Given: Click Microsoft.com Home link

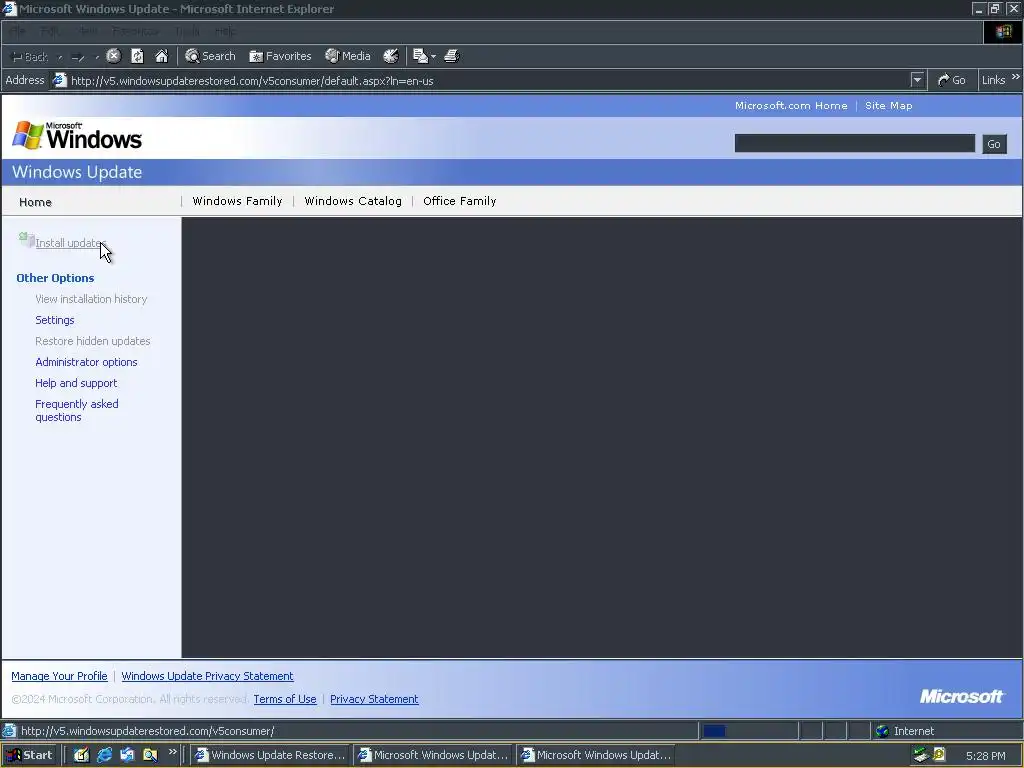Looking at the screenshot, I should pyautogui.click(x=791, y=106).
